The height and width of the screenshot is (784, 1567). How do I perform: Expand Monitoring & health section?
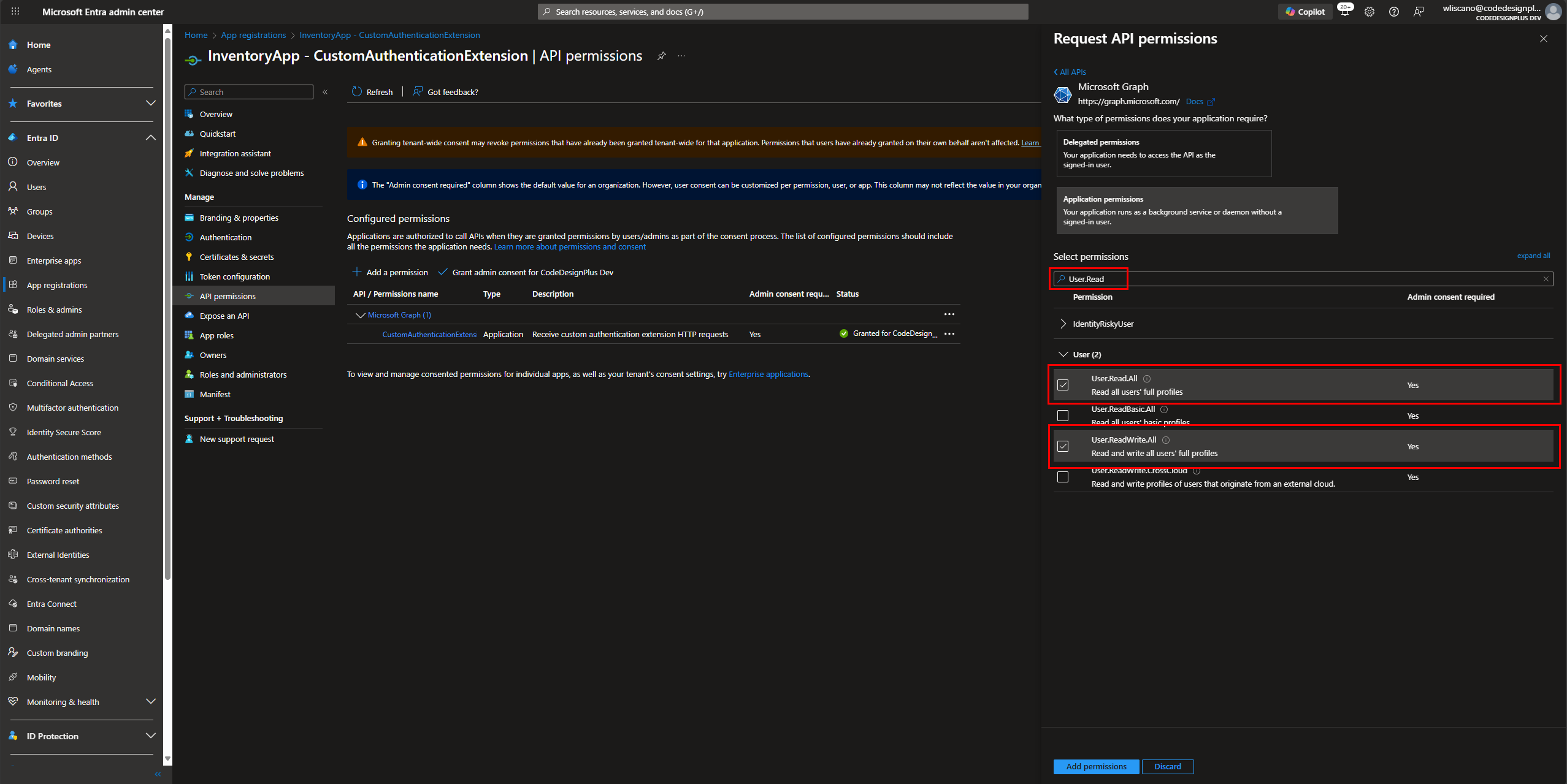point(150,701)
